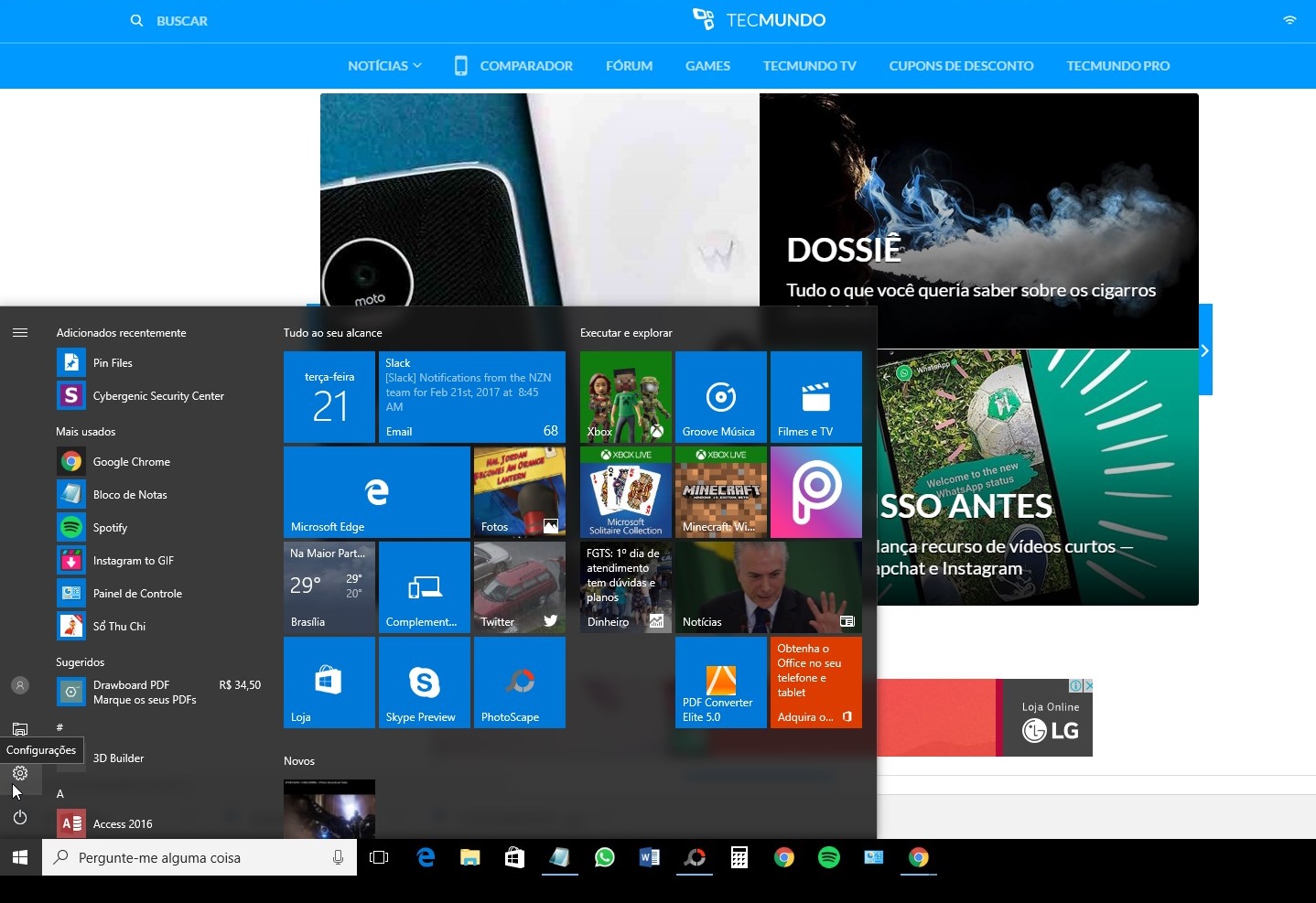1316x903 pixels.
Task: Go to the FÓRUM page
Action: pyautogui.click(x=630, y=66)
